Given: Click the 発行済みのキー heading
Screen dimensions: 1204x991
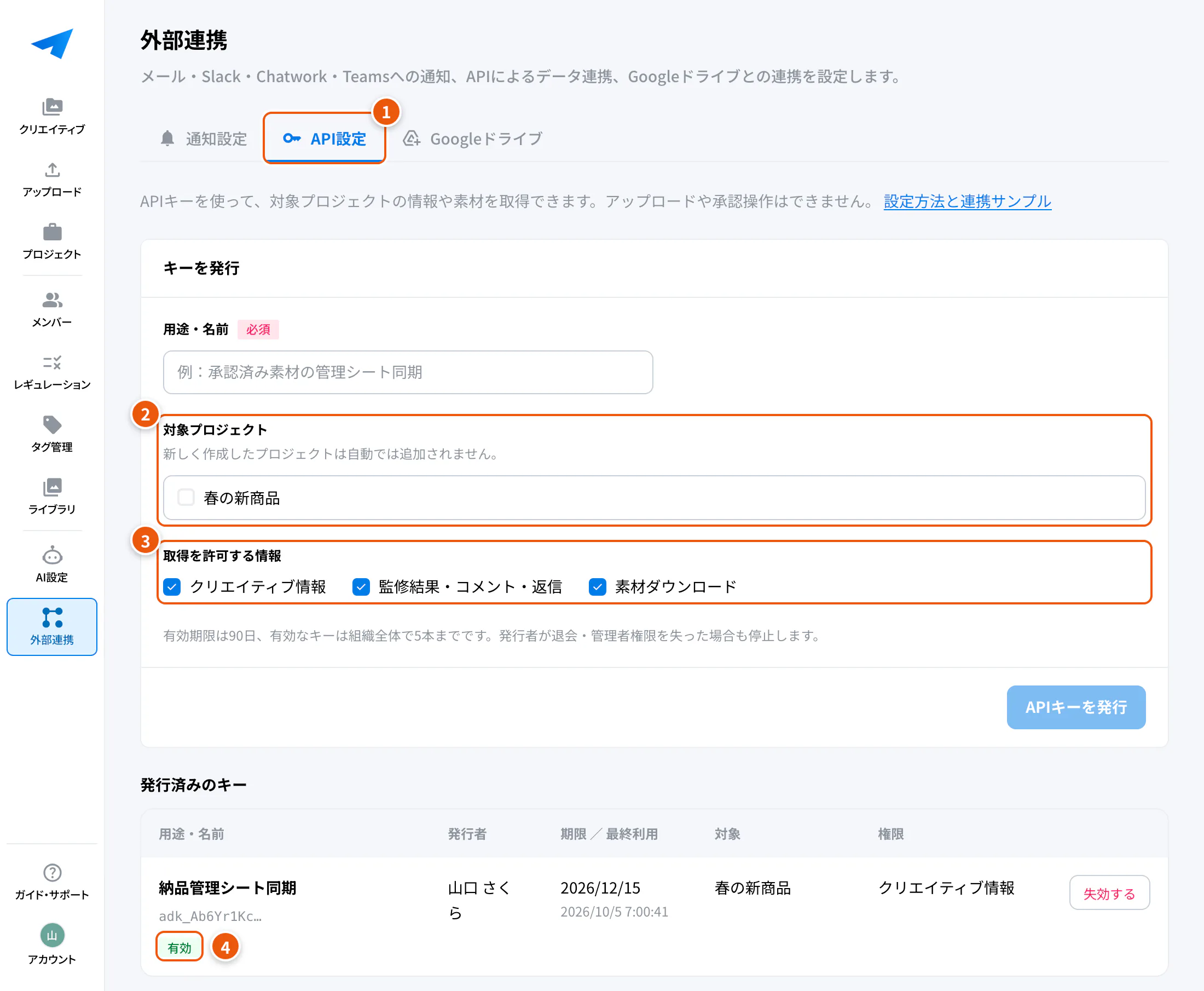Looking at the screenshot, I should pyautogui.click(x=193, y=785).
